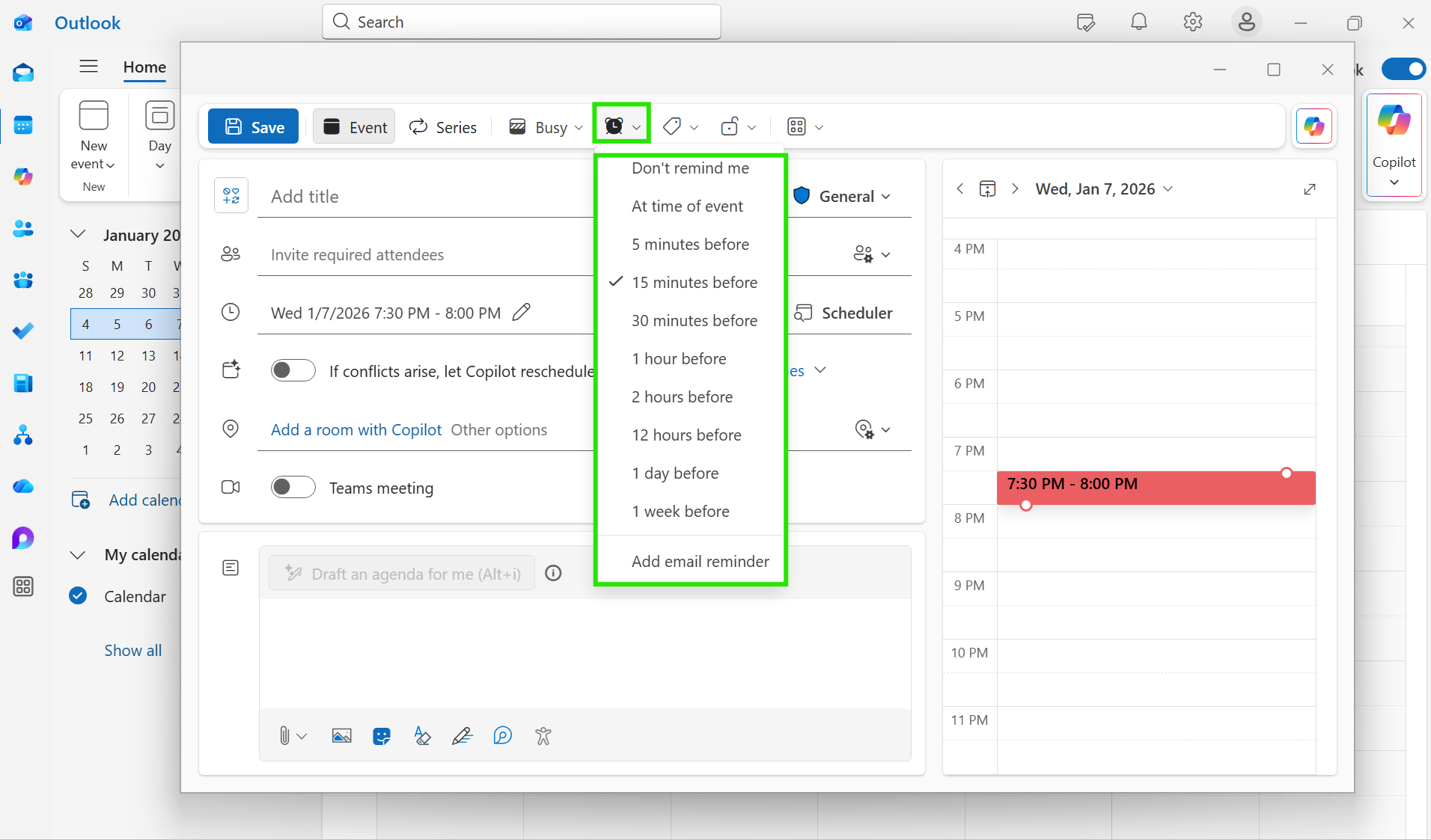
Task: Open the Scheduler
Action: click(843, 313)
